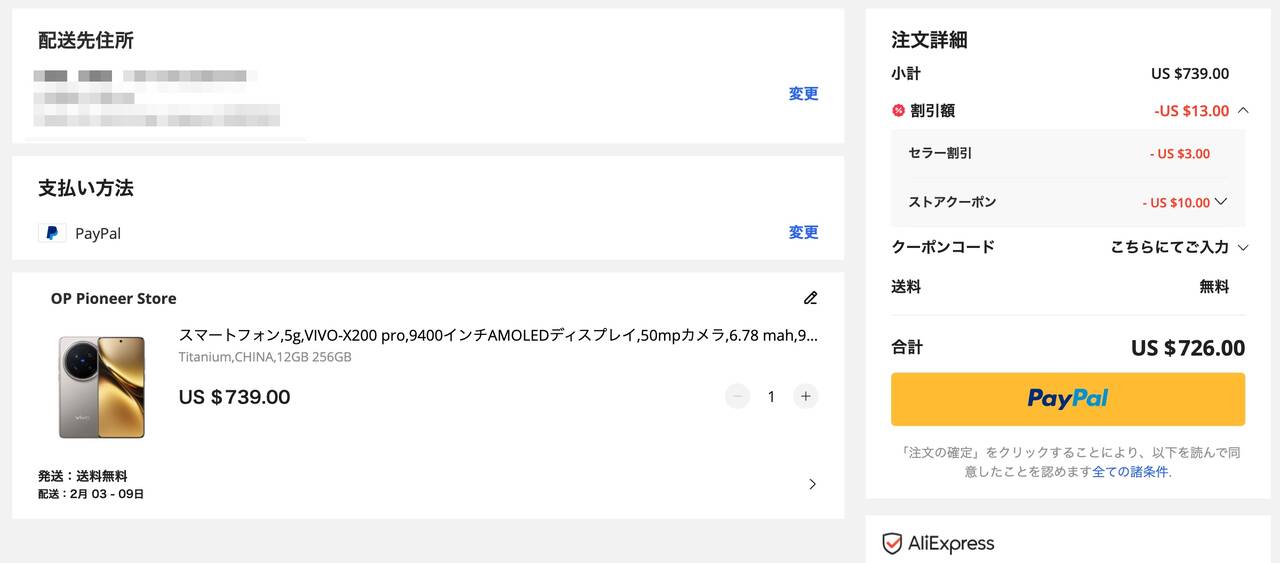Click the vivo X200 Pro product thumbnail
This screenshot has width=1280, height=563.
click(x=101, y=386)
